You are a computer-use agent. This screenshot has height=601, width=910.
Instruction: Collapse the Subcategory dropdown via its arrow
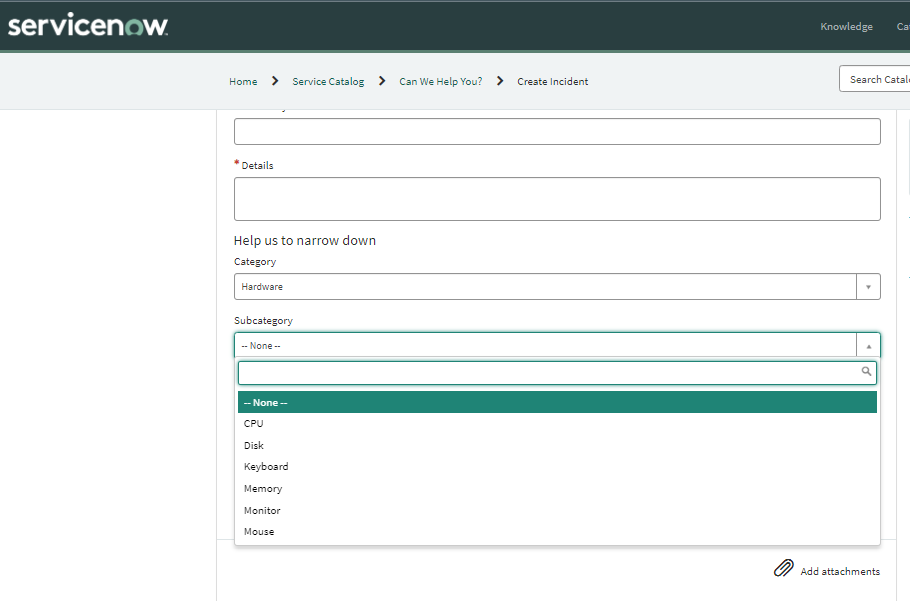pos(868,345)
